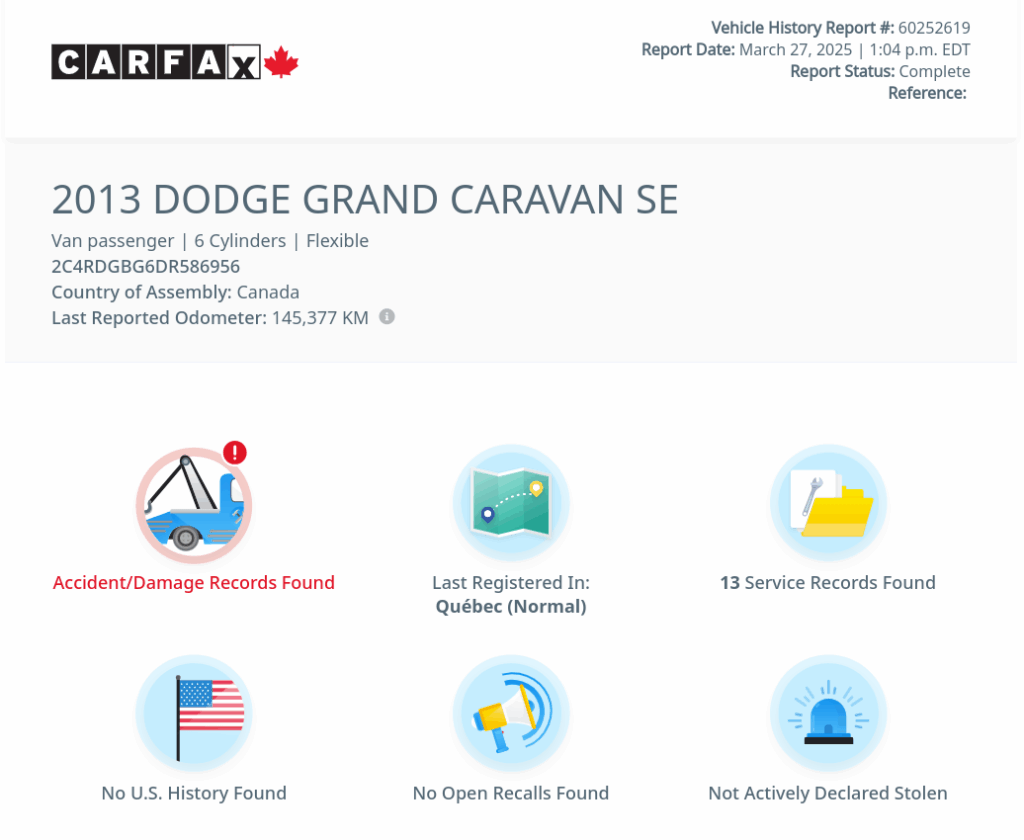Open Not Actively Declared Stolen link
This screenshot has height=840, width=1024.
coord(828,793)
